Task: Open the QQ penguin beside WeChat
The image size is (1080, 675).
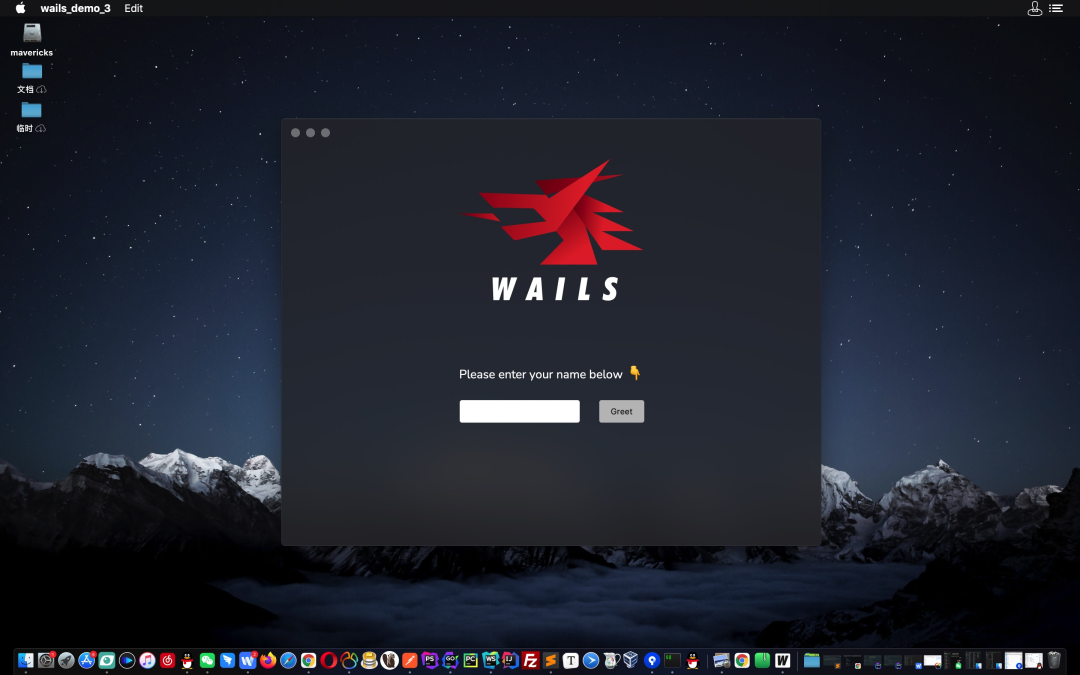Action: (x=187, y=661)
